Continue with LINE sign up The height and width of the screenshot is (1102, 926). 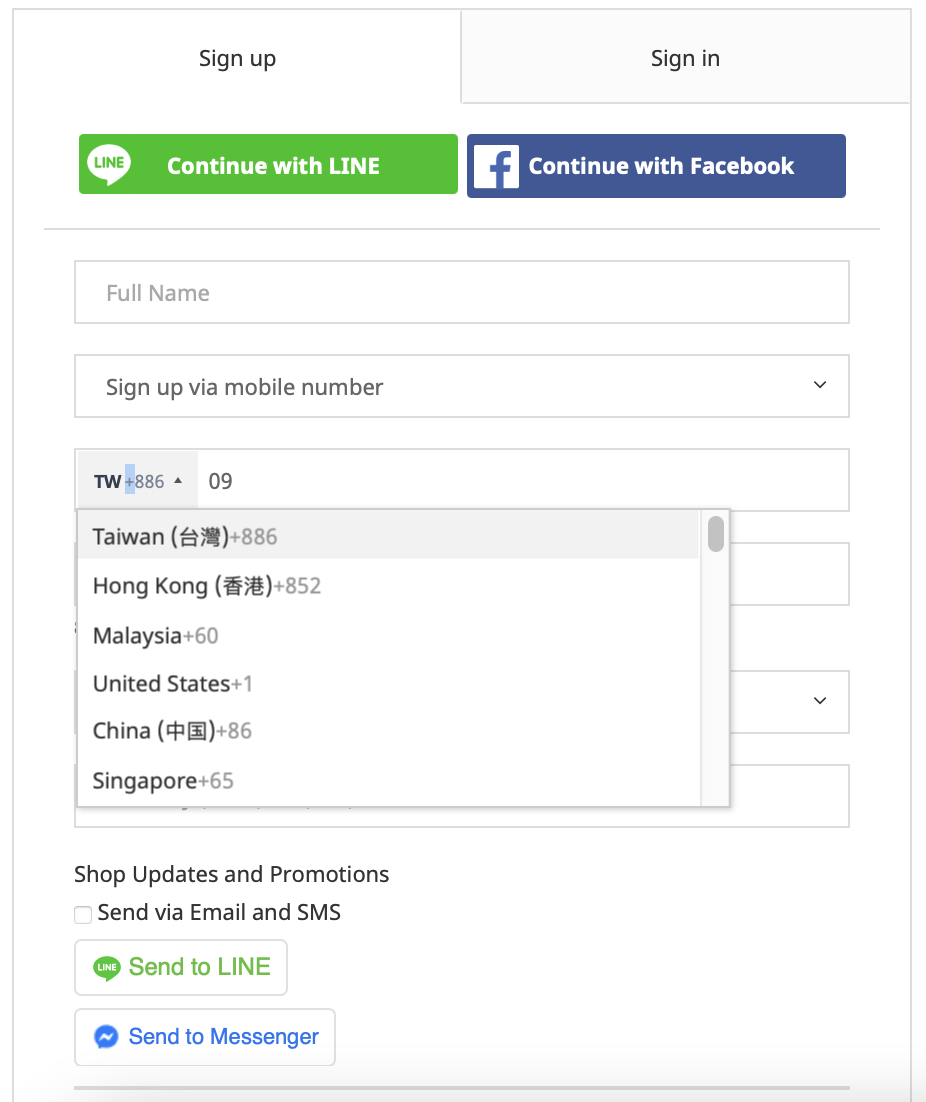268,164
